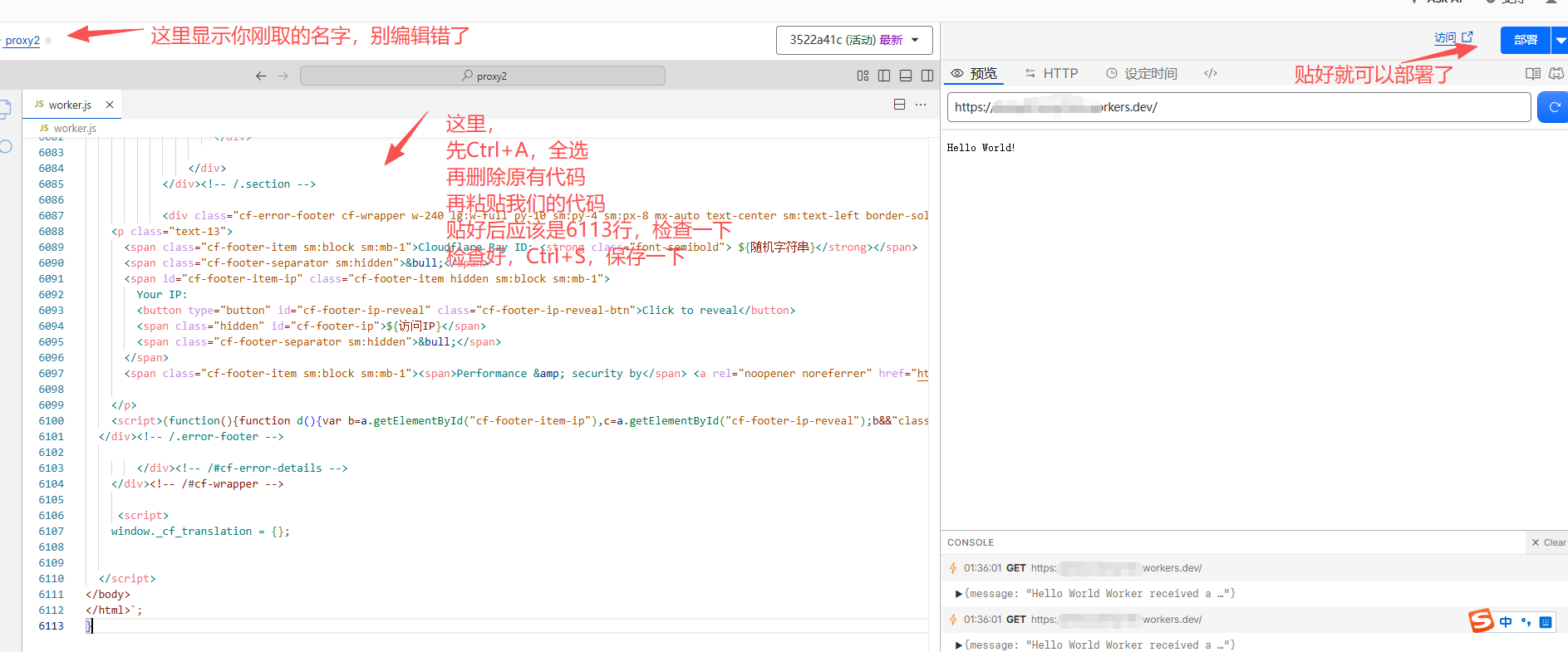The width and height of the screenshot is (1568, 652).
Task: Expand the 3522a41c version dropdown
Action: click(854, 40)
